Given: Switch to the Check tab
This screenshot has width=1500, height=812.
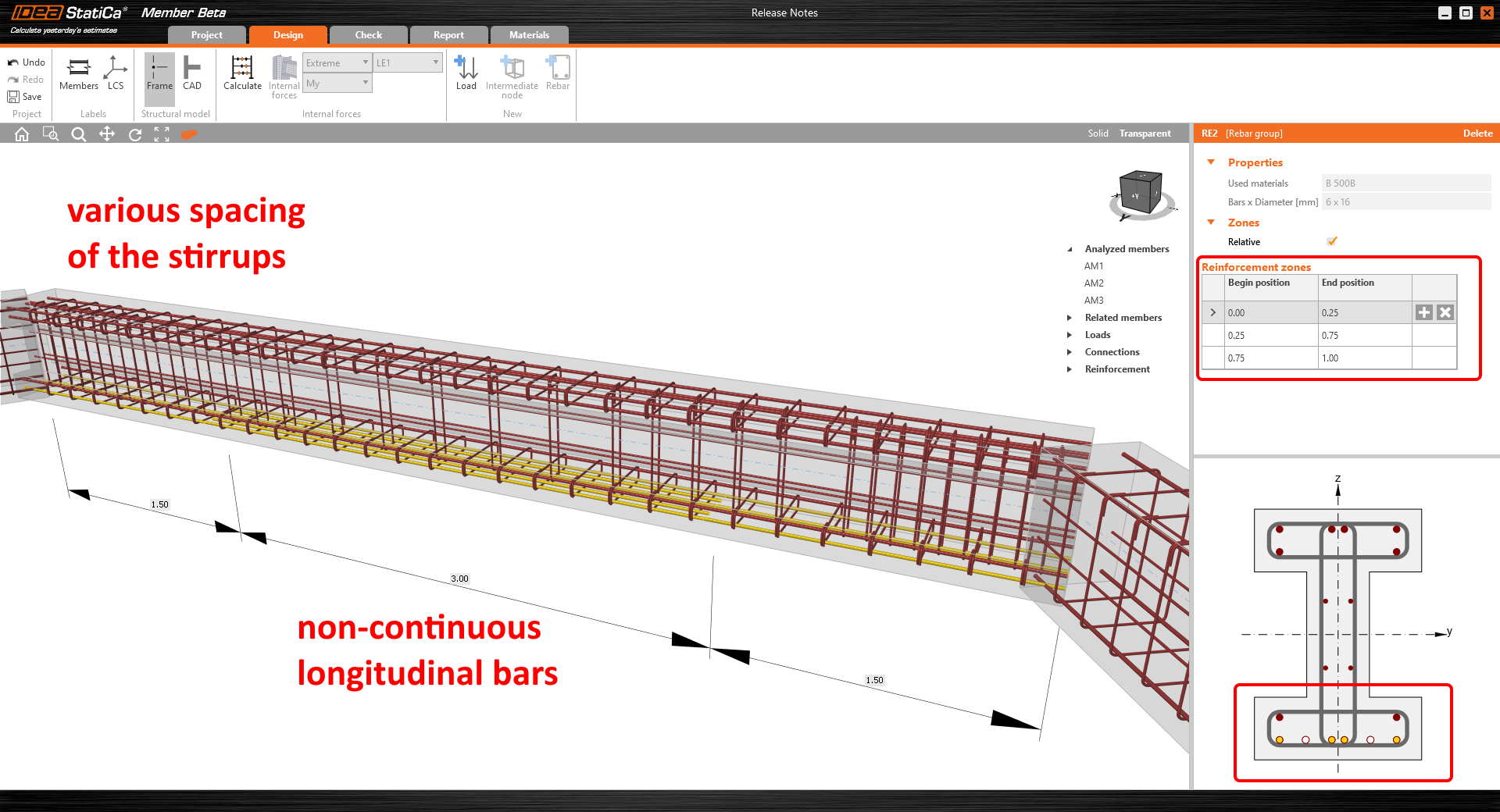Looking at the screenshot, I should click(367, 34).
